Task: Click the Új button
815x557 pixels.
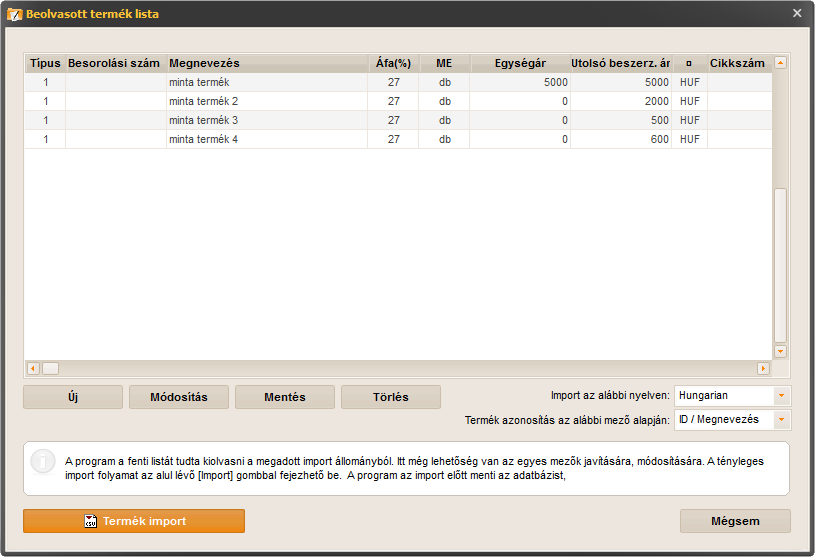Action: tap(73, 397)
